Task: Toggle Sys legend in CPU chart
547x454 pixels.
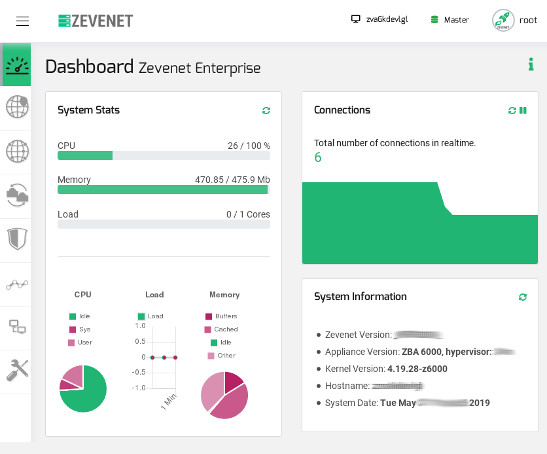Action: 80,329
